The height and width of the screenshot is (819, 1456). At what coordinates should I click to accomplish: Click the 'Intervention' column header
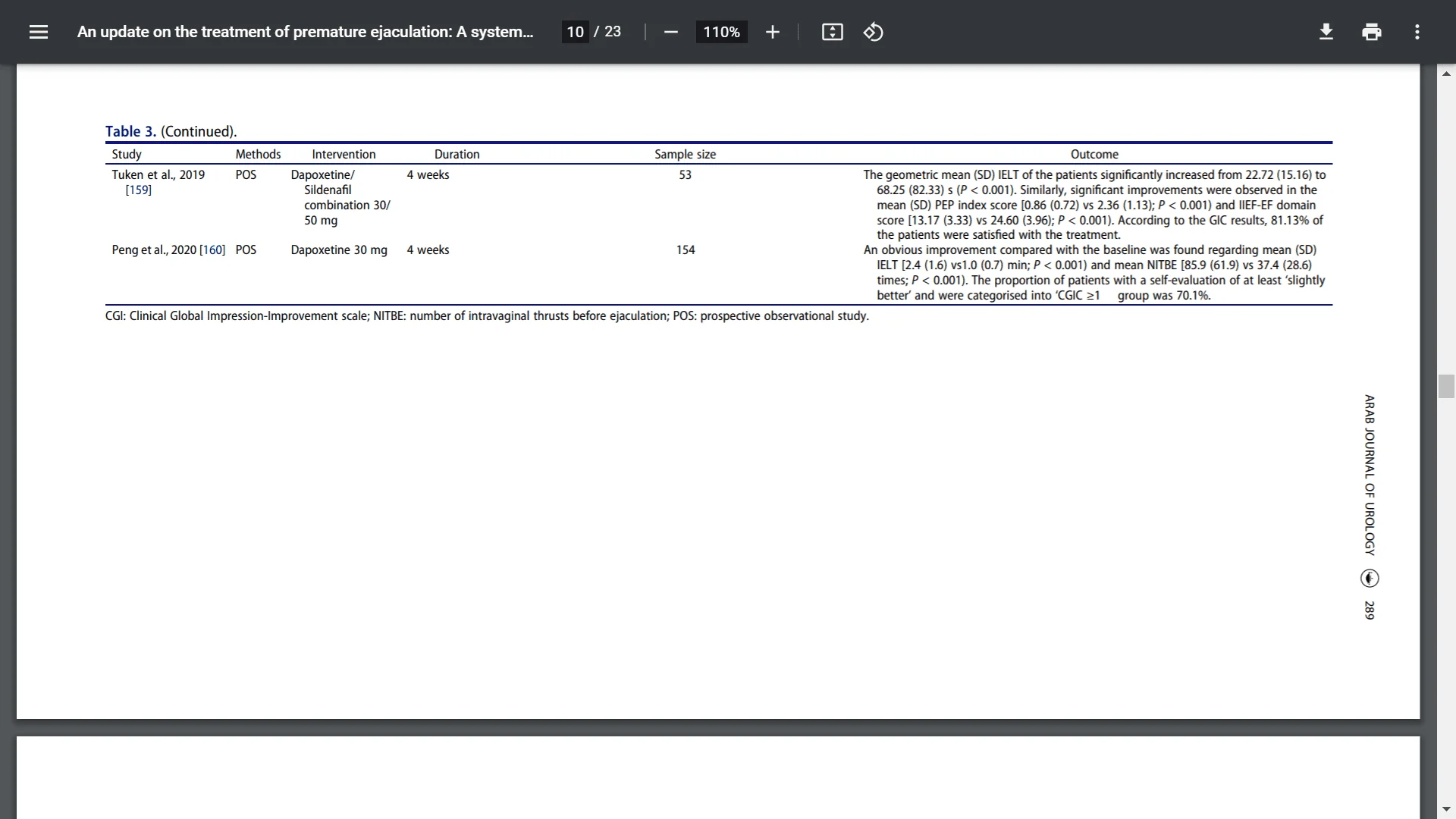(344, 154)
